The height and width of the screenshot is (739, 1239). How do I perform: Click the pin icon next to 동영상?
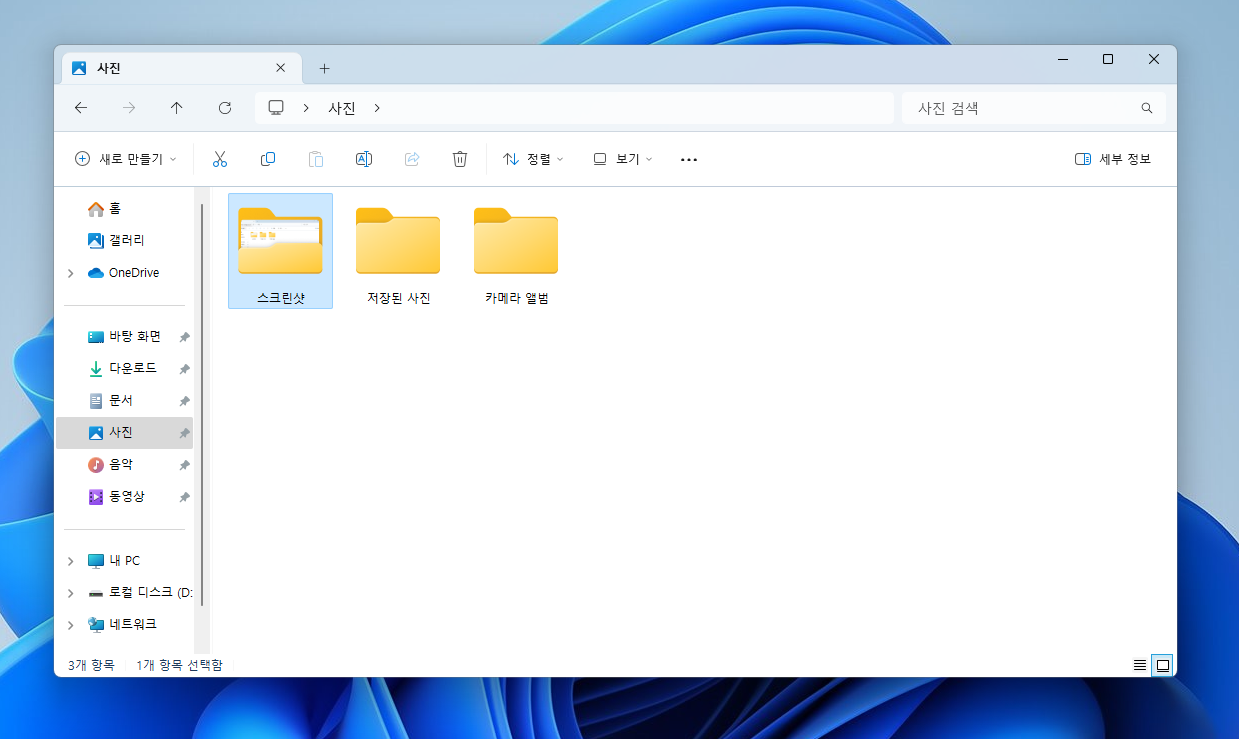pos(184,497)
